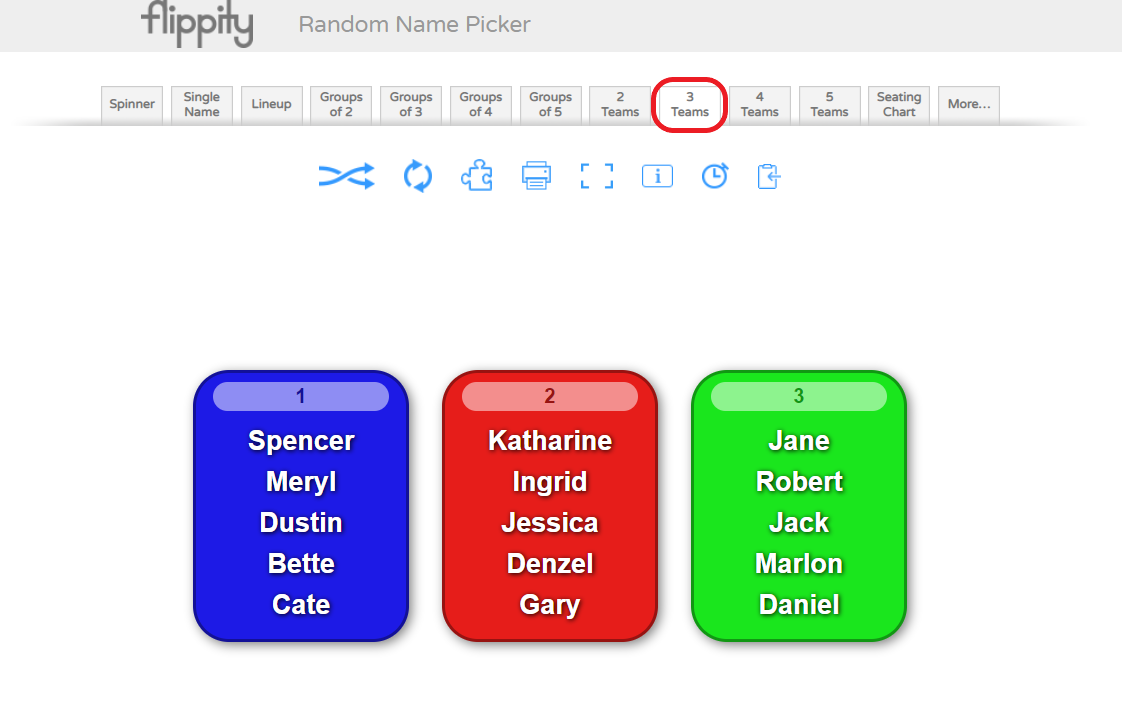The height and width of the screenshot is (705, 1122).
Task: Click the name Jack
Action: (x=799, y=522)
